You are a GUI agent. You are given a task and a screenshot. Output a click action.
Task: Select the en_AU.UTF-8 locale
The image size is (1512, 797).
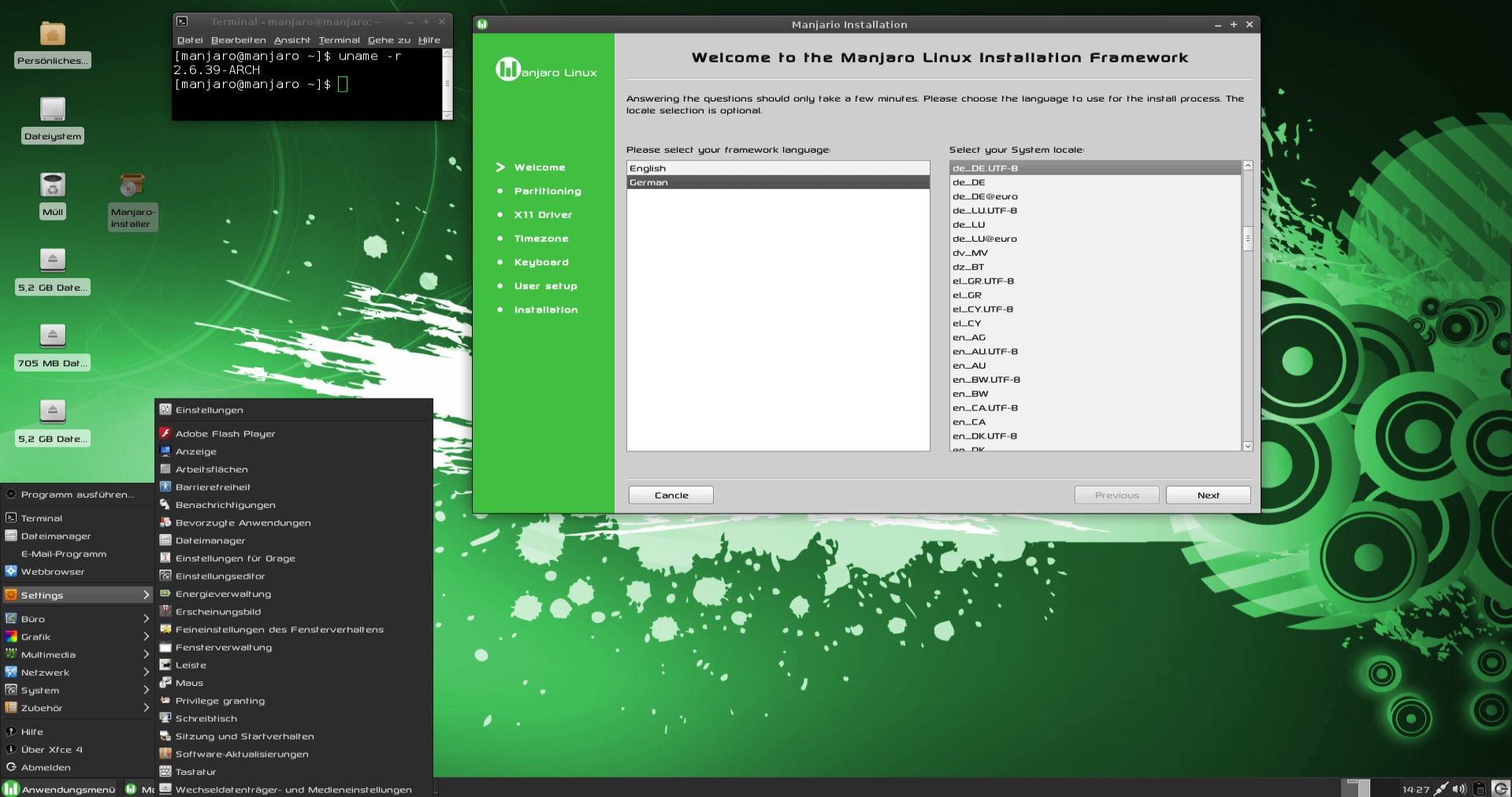click(1095, 351)
